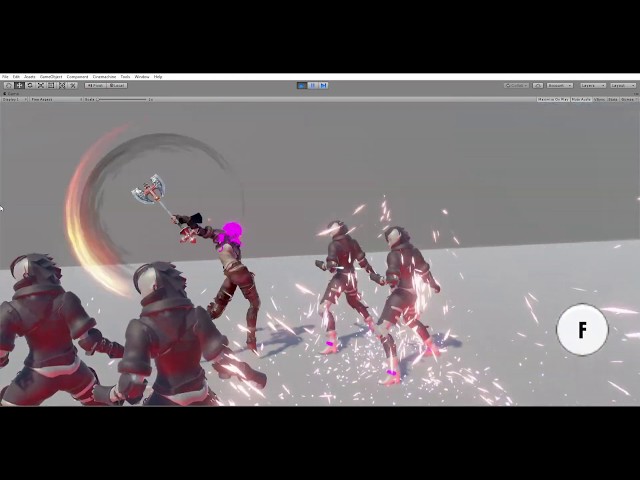The height and width of the screenshot is (480, 640).
Task: Select the Hand tool in toolbar
Action: tap(9, 85)
